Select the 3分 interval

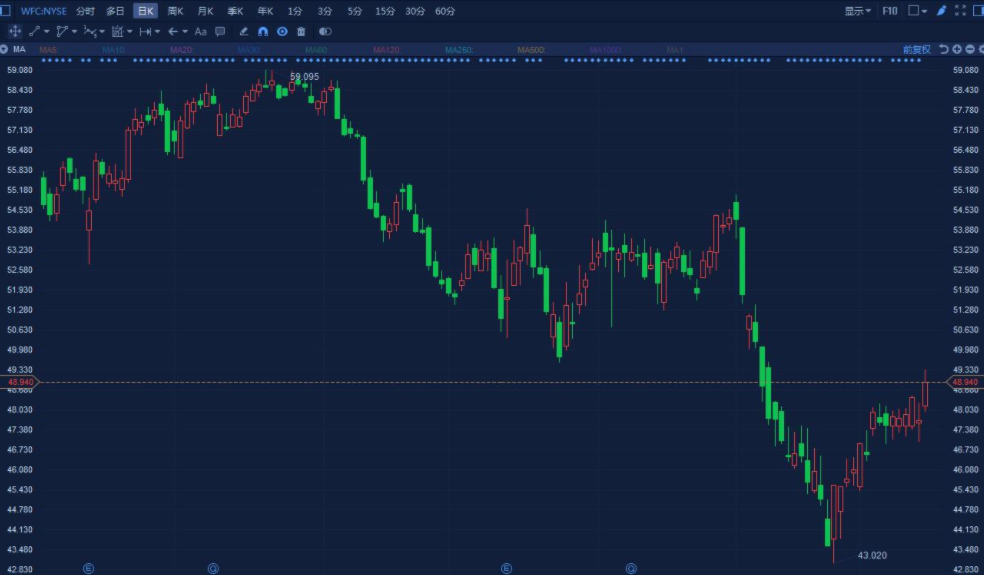point(325,11)
